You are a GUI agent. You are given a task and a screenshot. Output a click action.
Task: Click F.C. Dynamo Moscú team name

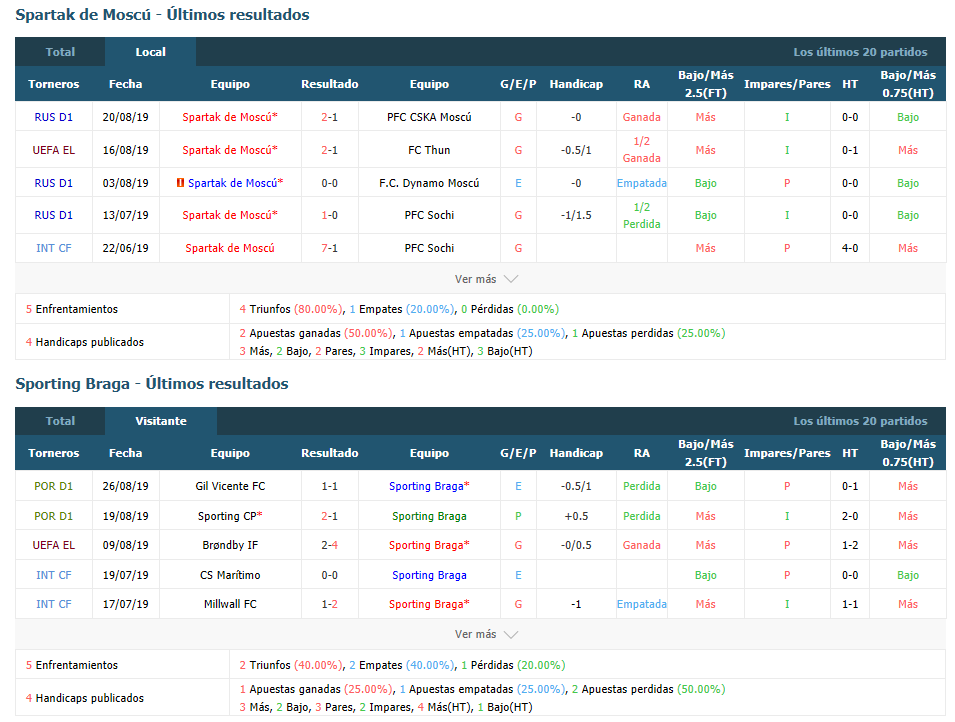(429, 183)
